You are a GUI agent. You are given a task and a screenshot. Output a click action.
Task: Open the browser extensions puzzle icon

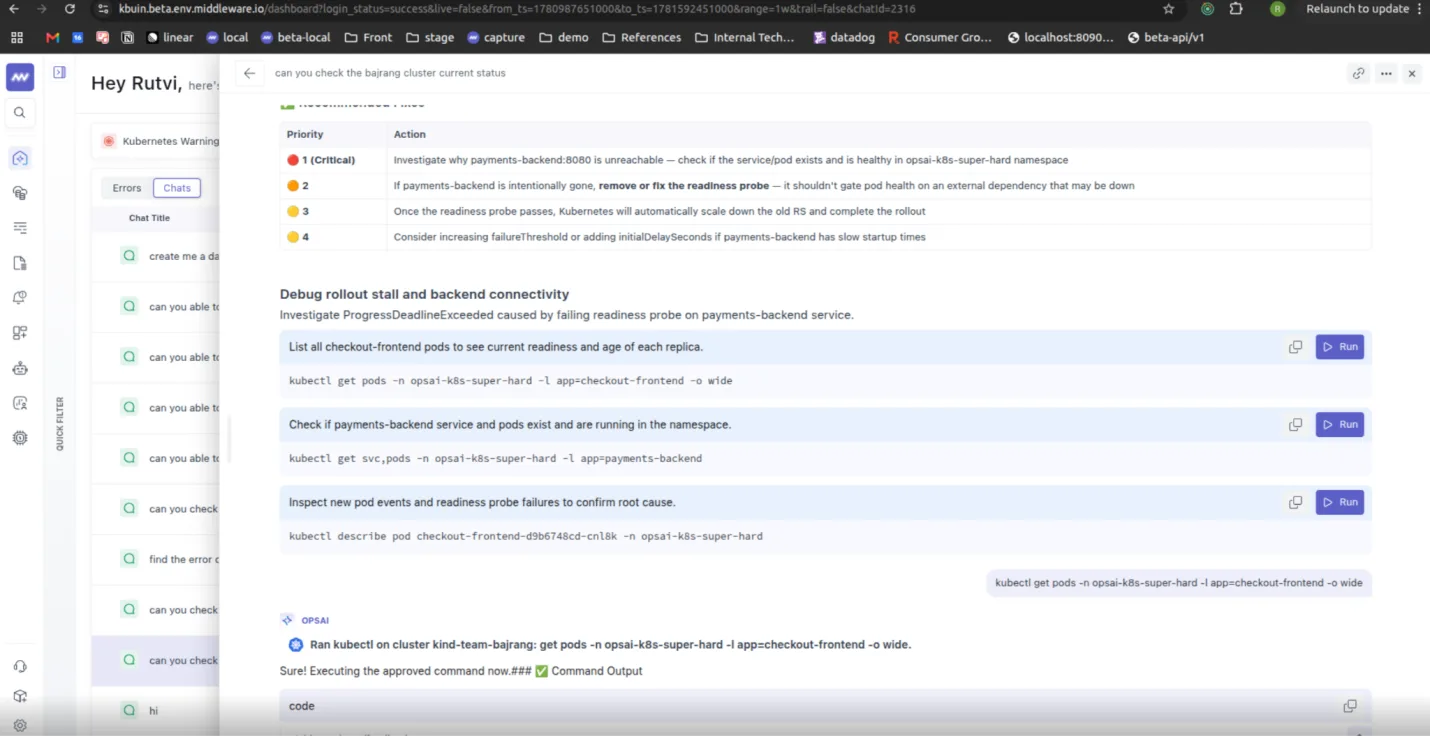pyautogui.click(x=1236, y=9)
